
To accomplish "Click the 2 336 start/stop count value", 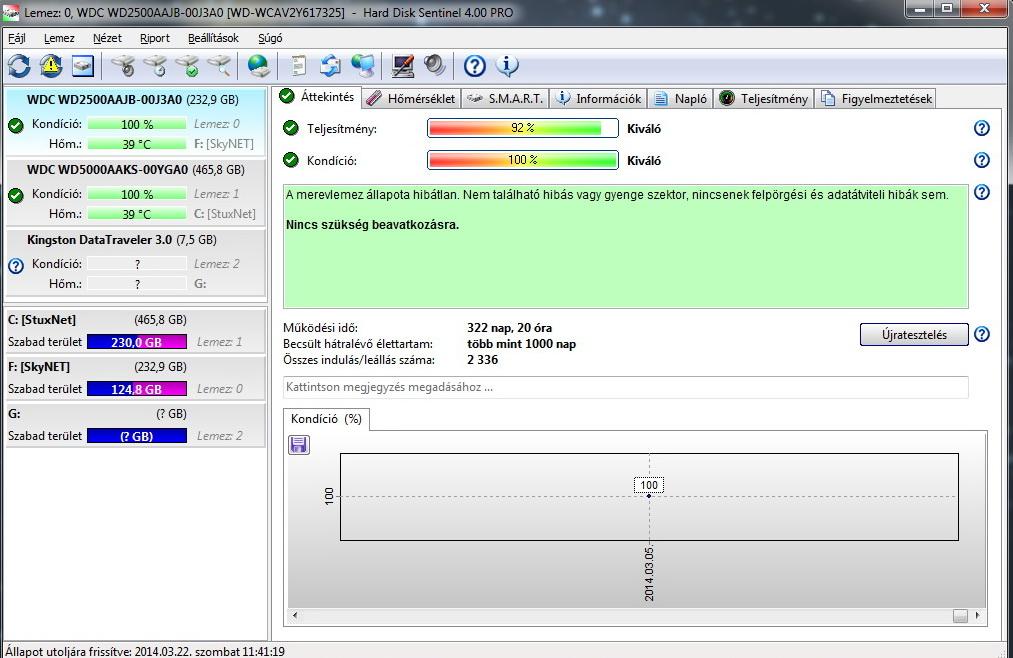I will 483,360.
